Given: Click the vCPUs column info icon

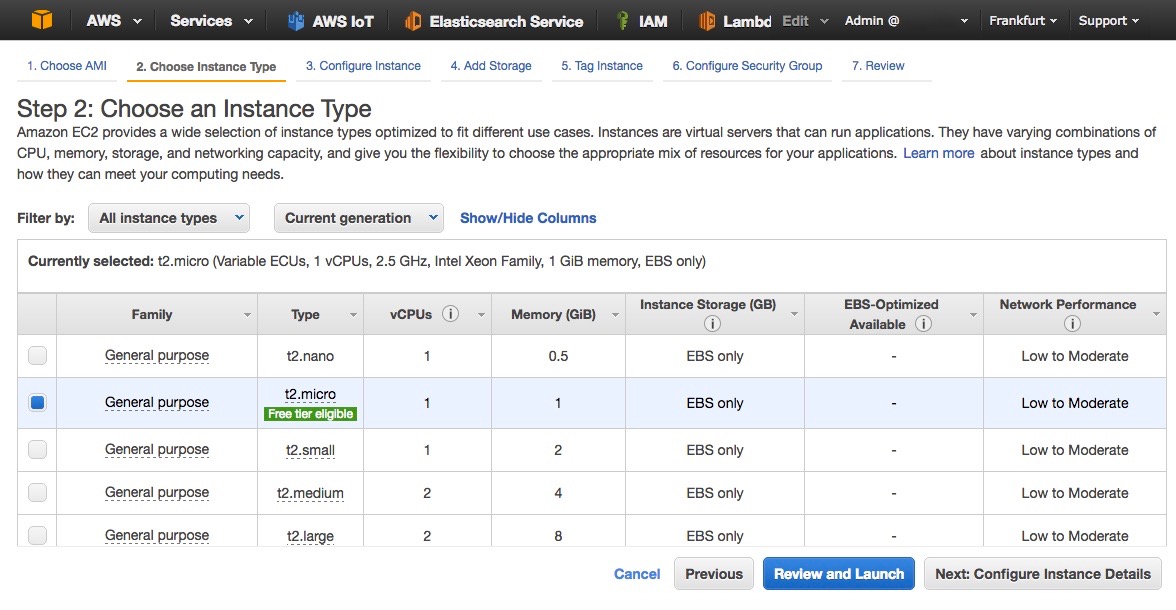Looking at the screenshot, I should pyautogui.click(x=451, y=314).
